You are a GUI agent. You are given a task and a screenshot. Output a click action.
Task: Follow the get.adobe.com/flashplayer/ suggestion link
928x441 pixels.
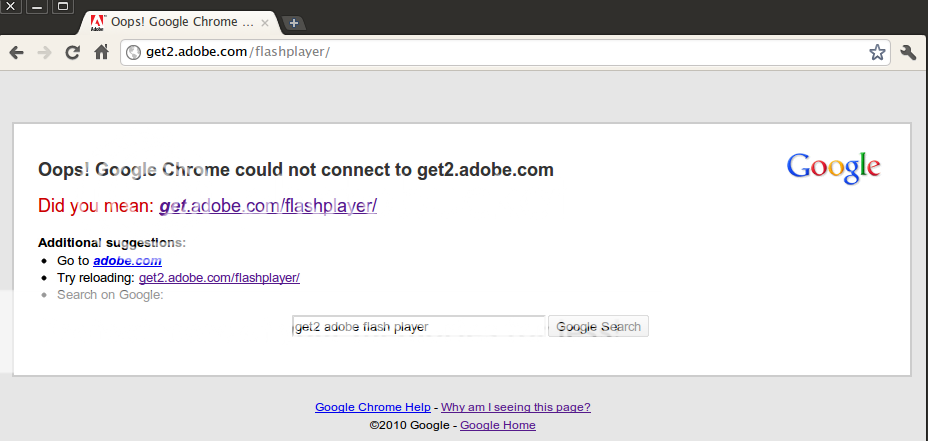(268, 206)
